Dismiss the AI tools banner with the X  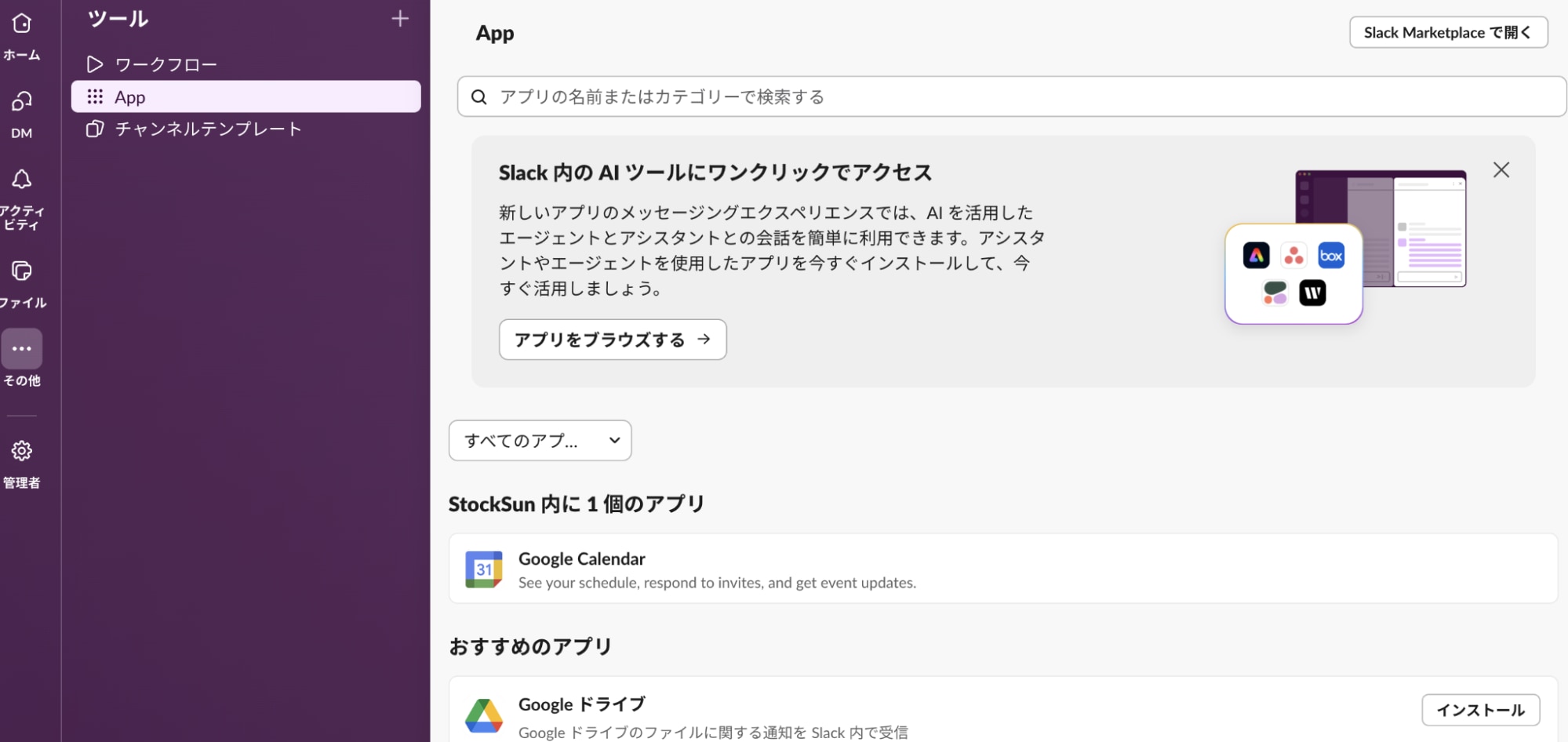pyautogui.click(x=1501, y=169)
